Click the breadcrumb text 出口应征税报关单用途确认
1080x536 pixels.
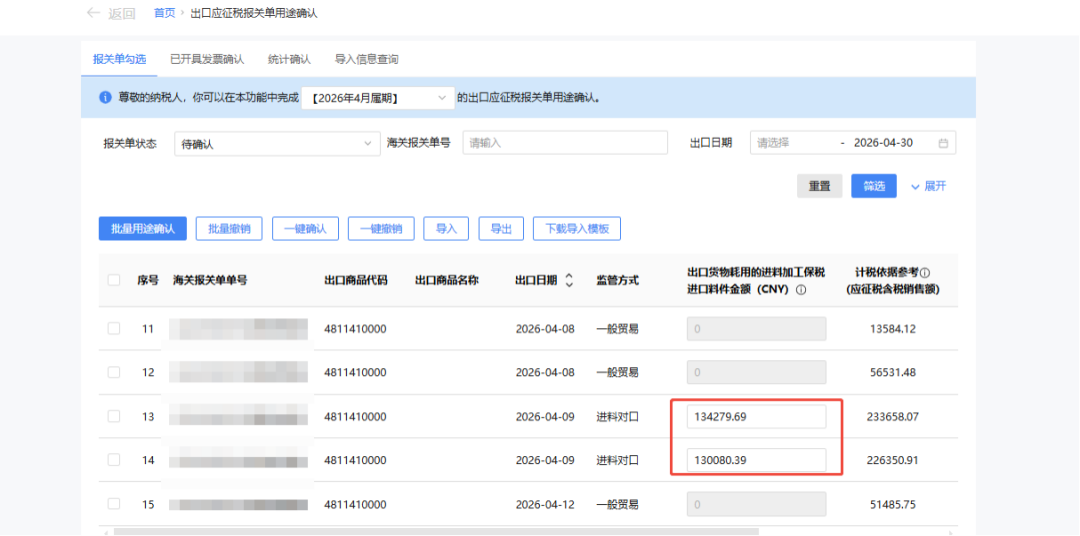point(254,13)
